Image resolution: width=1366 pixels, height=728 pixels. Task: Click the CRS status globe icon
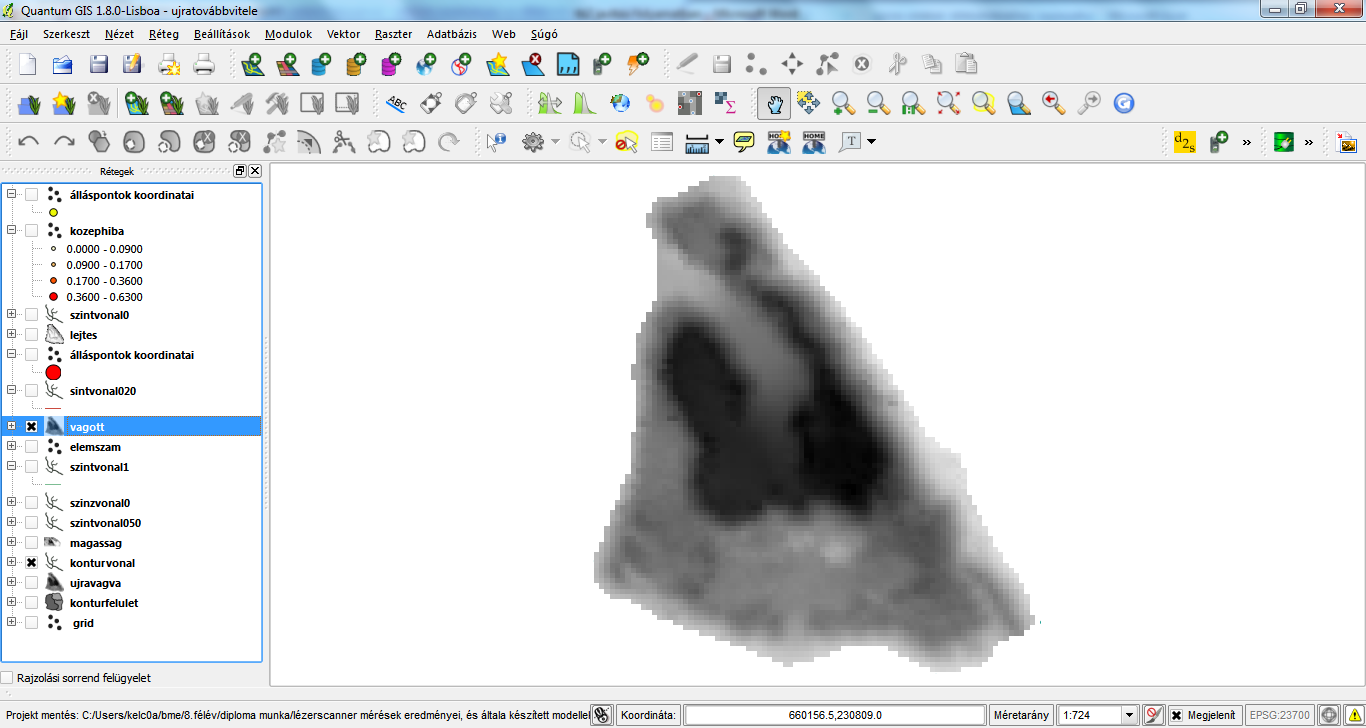(x=1329, y=715)
